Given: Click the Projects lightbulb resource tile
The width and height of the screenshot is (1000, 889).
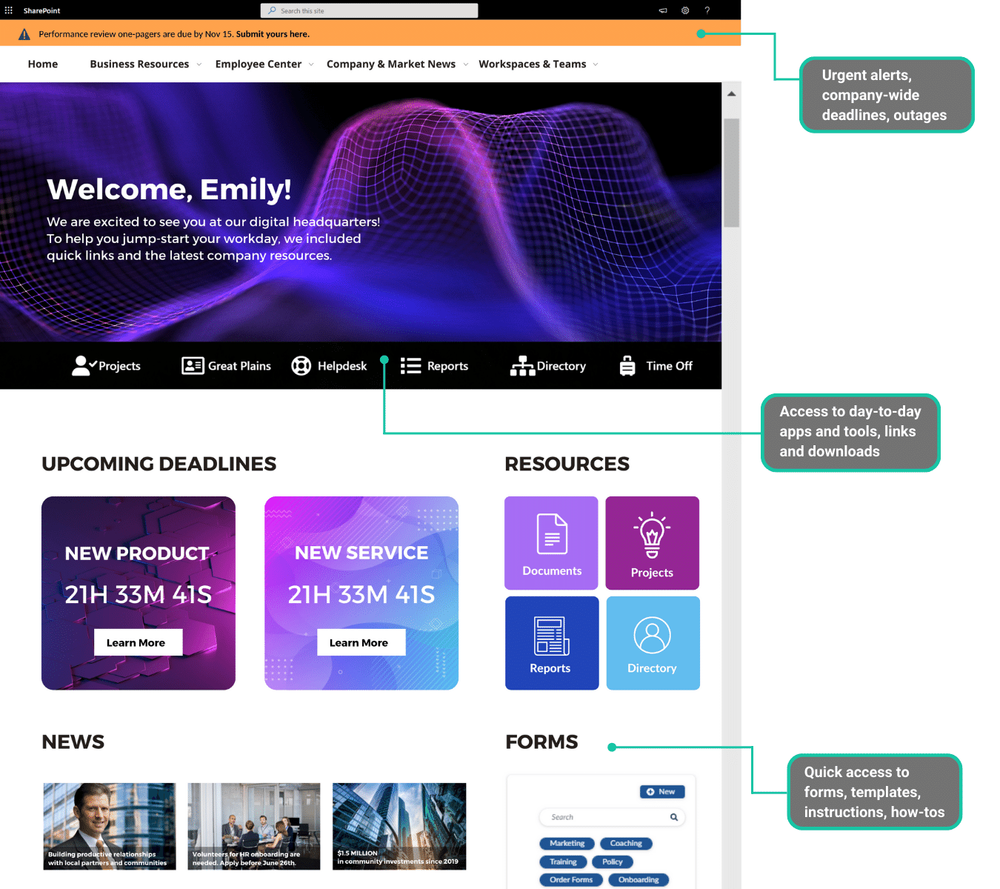Looking at the screenshot, I should (x=652, y=542).
